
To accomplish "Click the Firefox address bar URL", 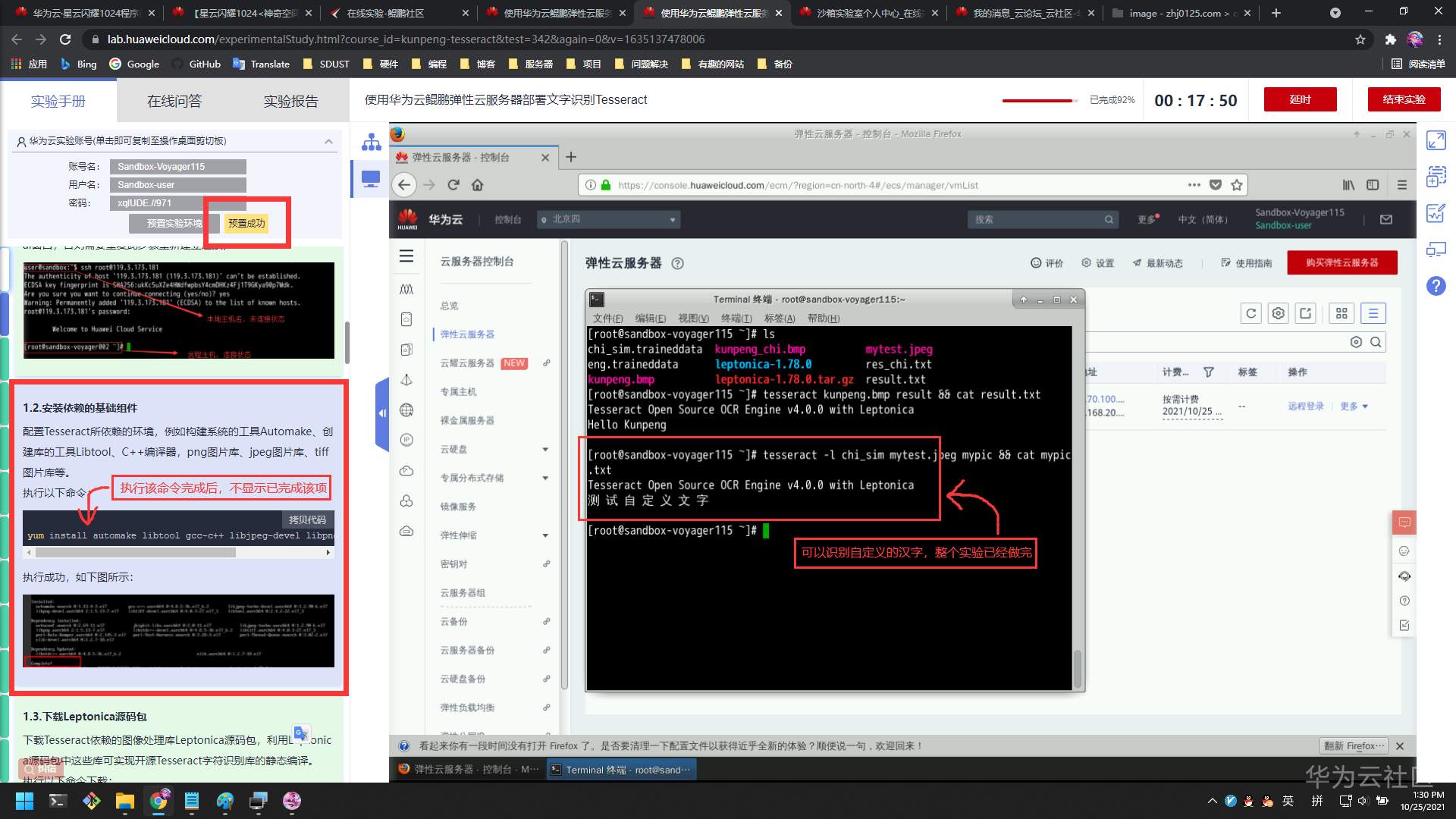I will (798, 185).
